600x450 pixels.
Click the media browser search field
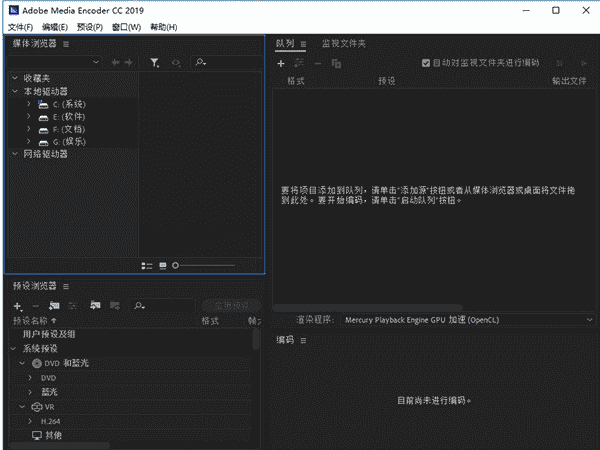click(225, 63)
